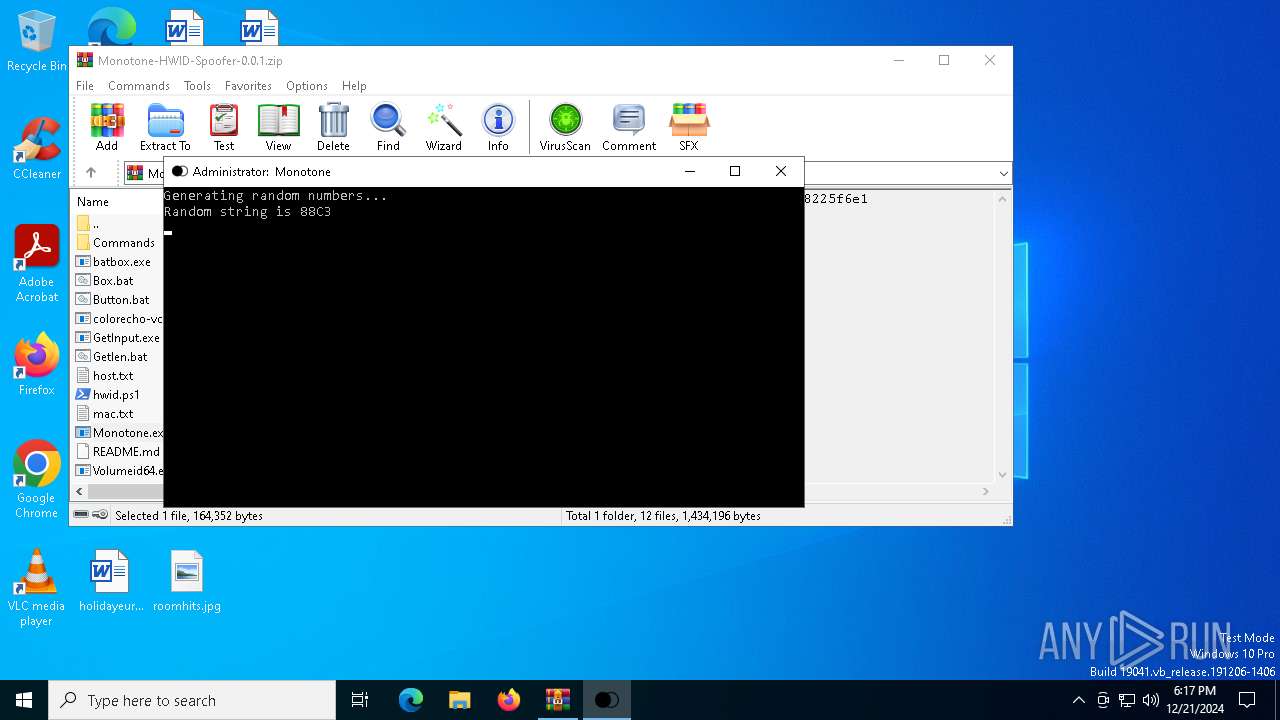Maximize the Monotone console window
Image resolution: width=1280 pixels, height=720 pixels.
[735, 171]
